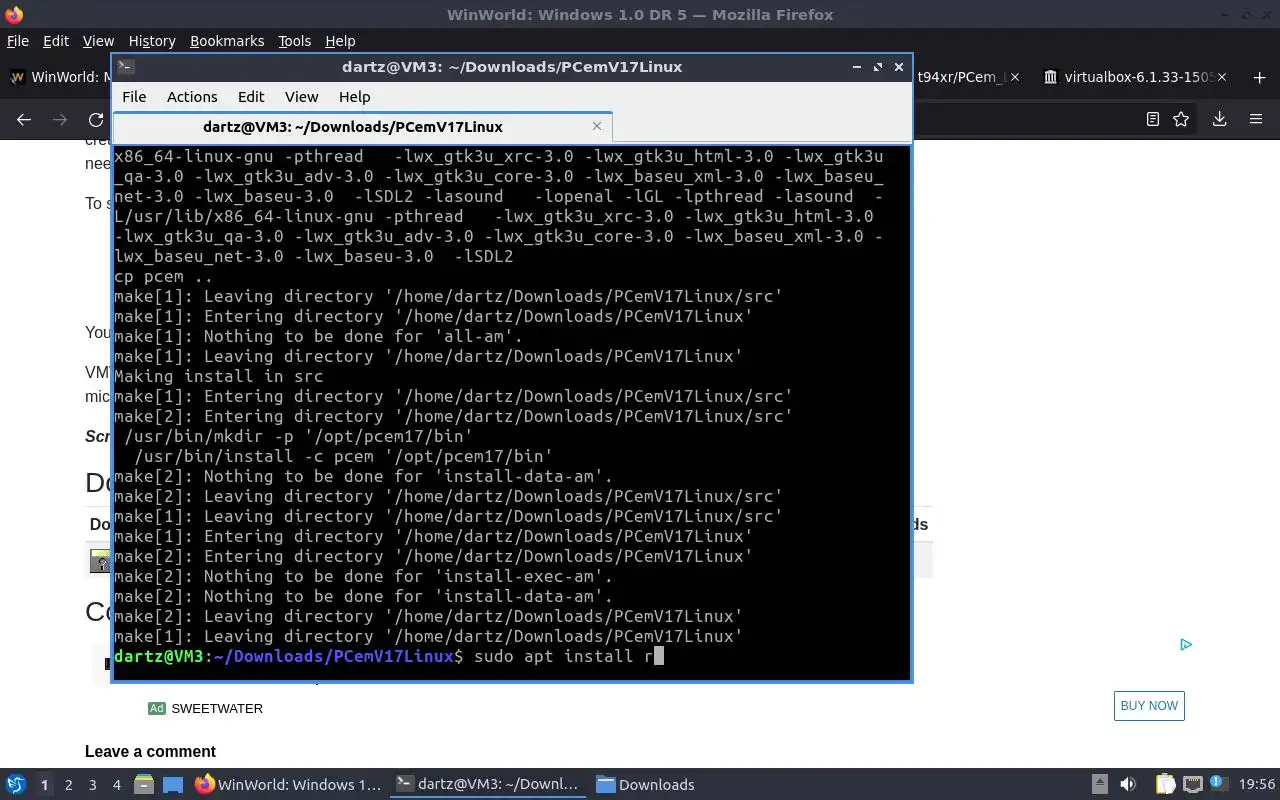Screen dimensions: 1280x800
Task: Go back using Firefox back arrow
Action: [24, 119]
